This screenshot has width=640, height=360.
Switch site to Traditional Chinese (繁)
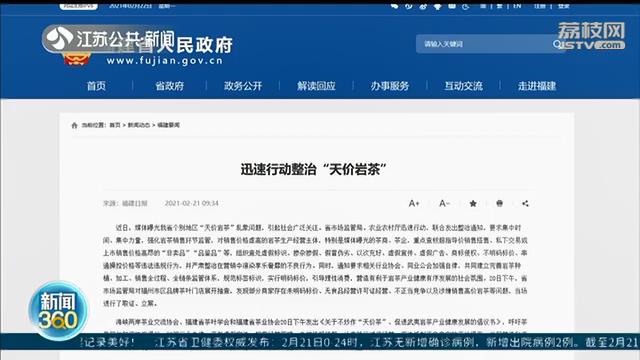[x=500, y=6]
